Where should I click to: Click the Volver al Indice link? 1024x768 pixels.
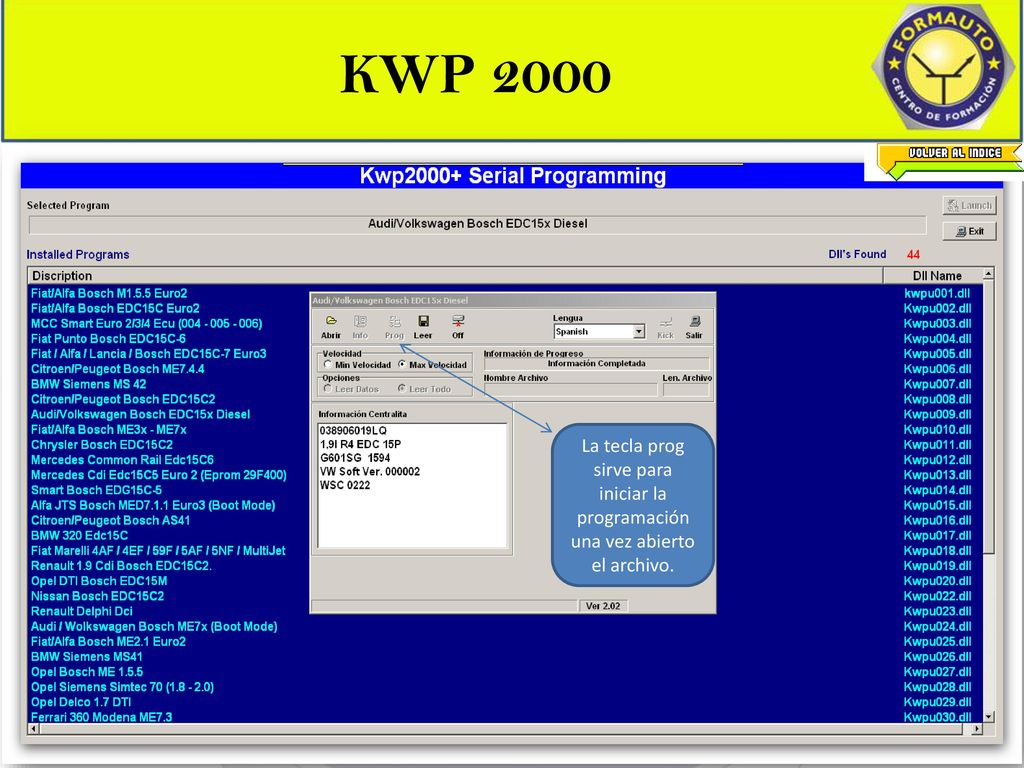click(x=951, y=161)
